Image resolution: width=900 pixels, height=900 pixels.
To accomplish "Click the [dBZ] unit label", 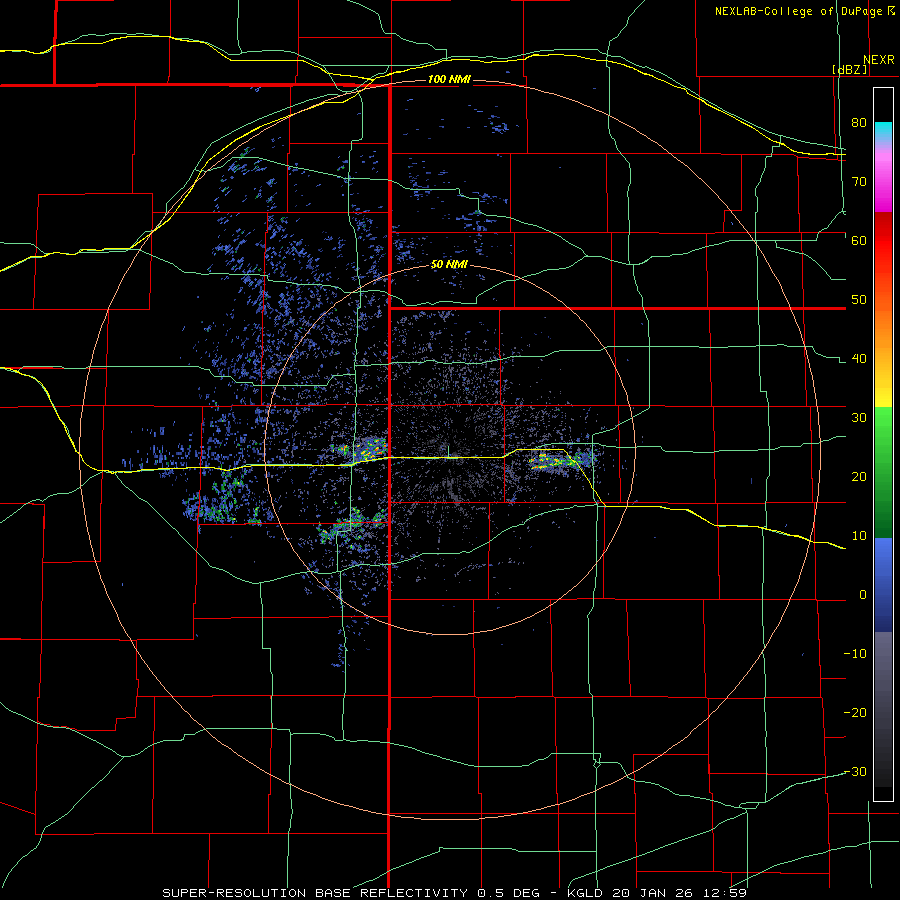I will 849,69.
